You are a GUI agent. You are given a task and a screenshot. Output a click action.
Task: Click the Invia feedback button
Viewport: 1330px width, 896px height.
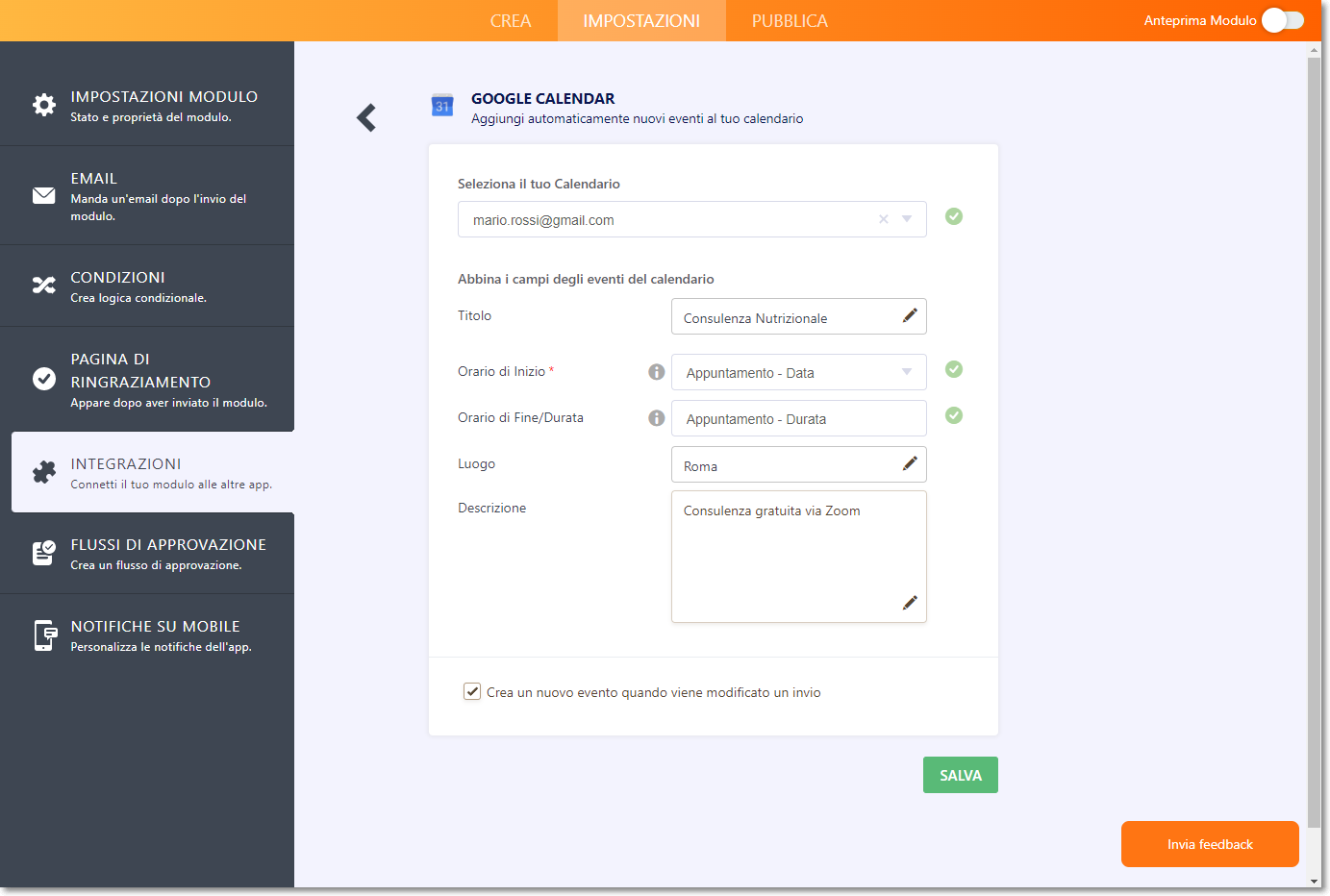(1209, 844)
